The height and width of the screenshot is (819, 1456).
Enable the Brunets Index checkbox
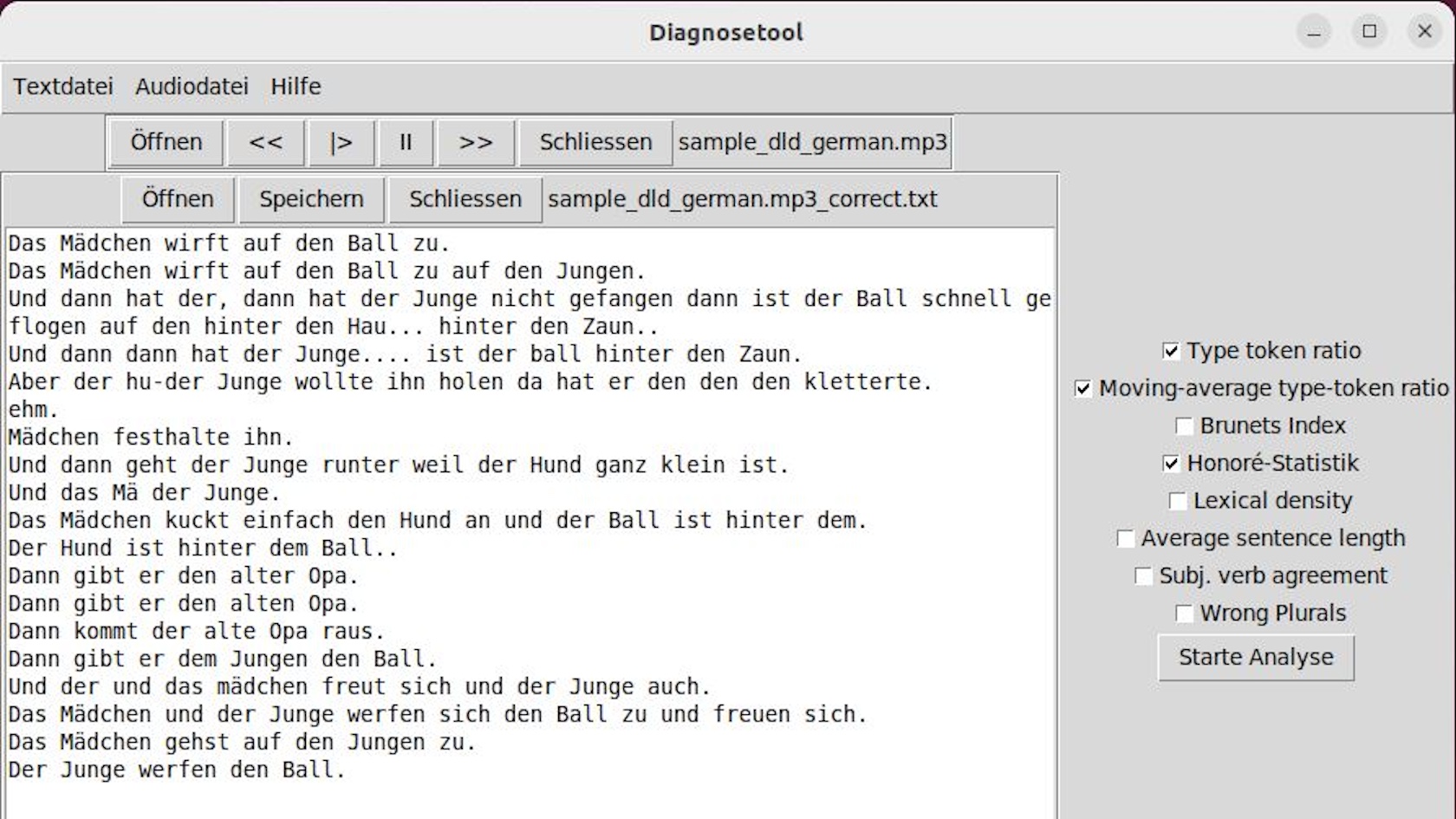[1184, 426]
